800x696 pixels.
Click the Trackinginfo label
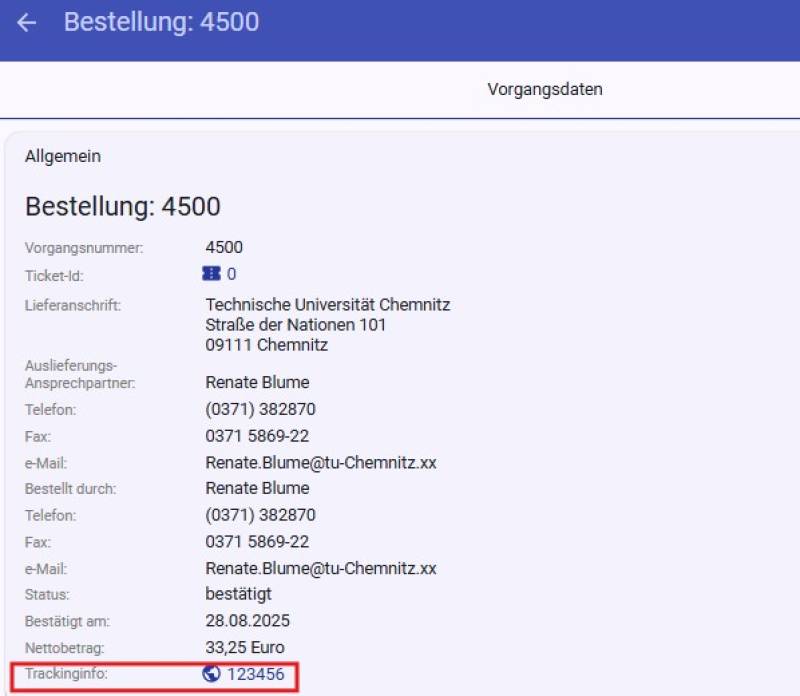(66, 675)
